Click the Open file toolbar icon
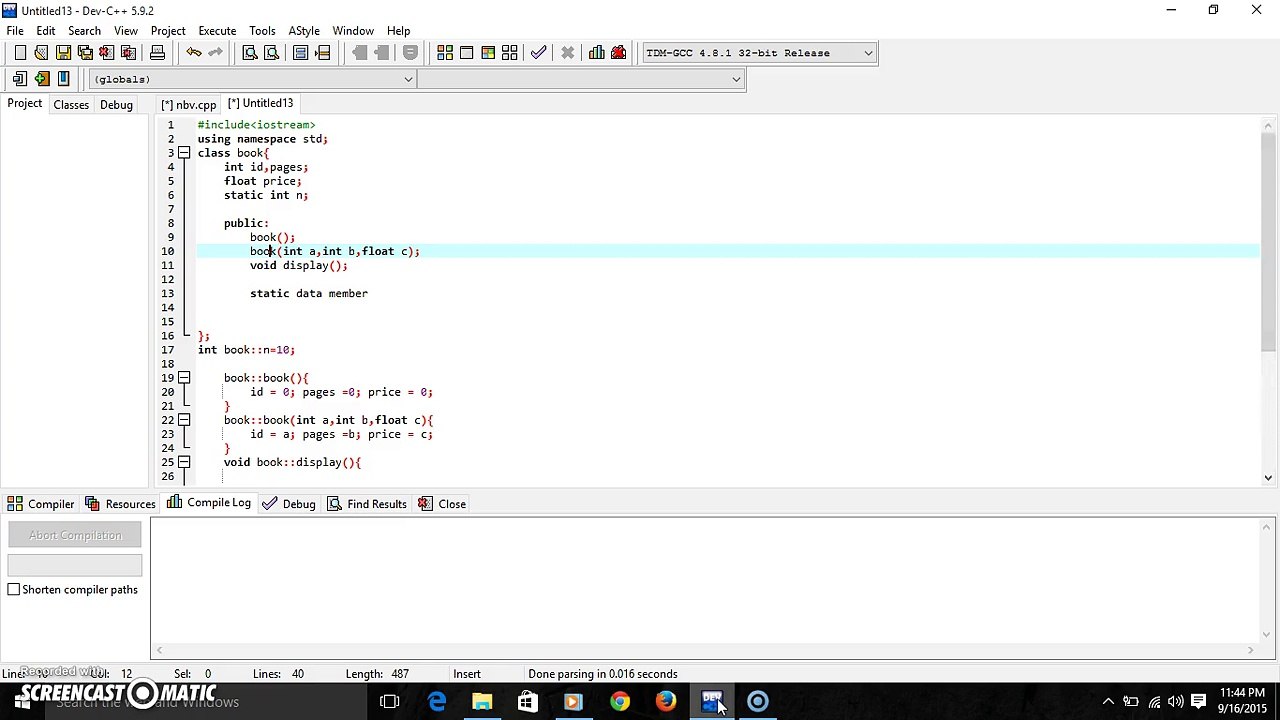Viewport: 1280px width, 720px height. pos(41,52)
